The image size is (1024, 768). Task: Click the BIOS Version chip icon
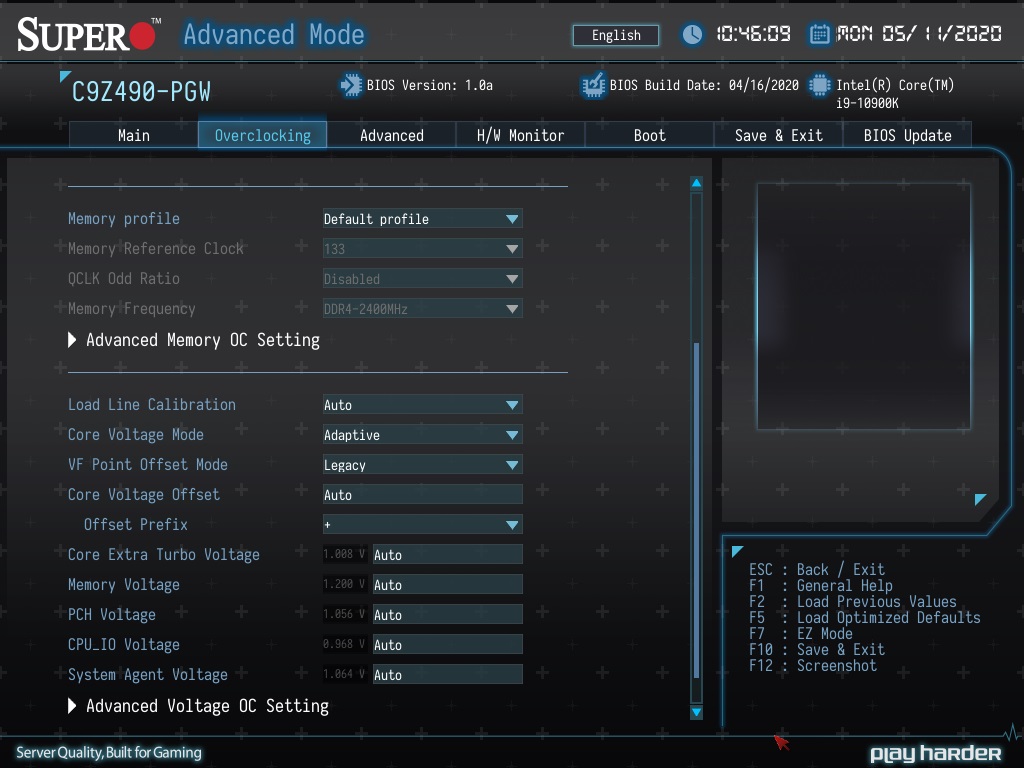[x=351, y=85]
